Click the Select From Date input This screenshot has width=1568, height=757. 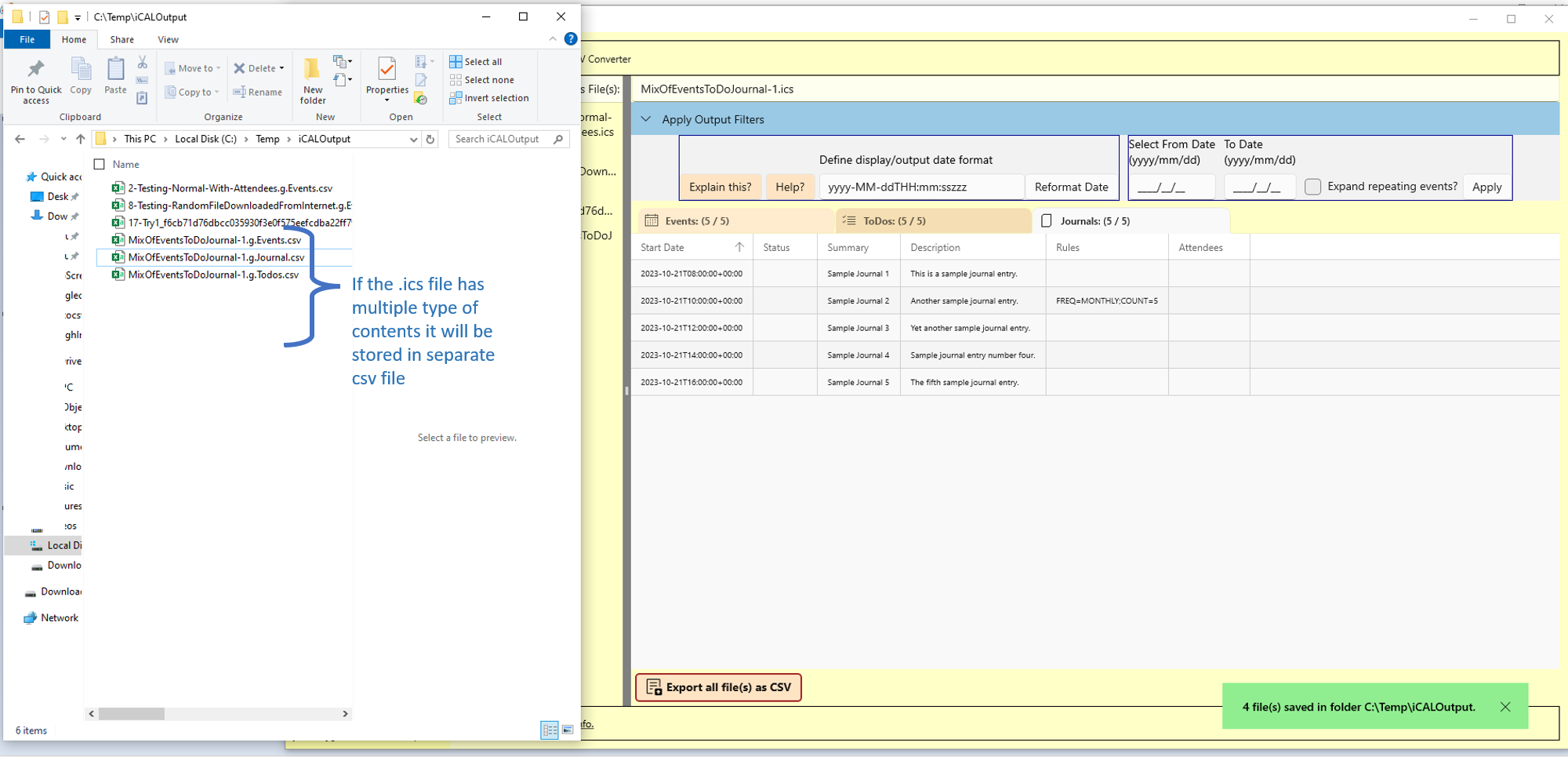(x=1171, y=187)
